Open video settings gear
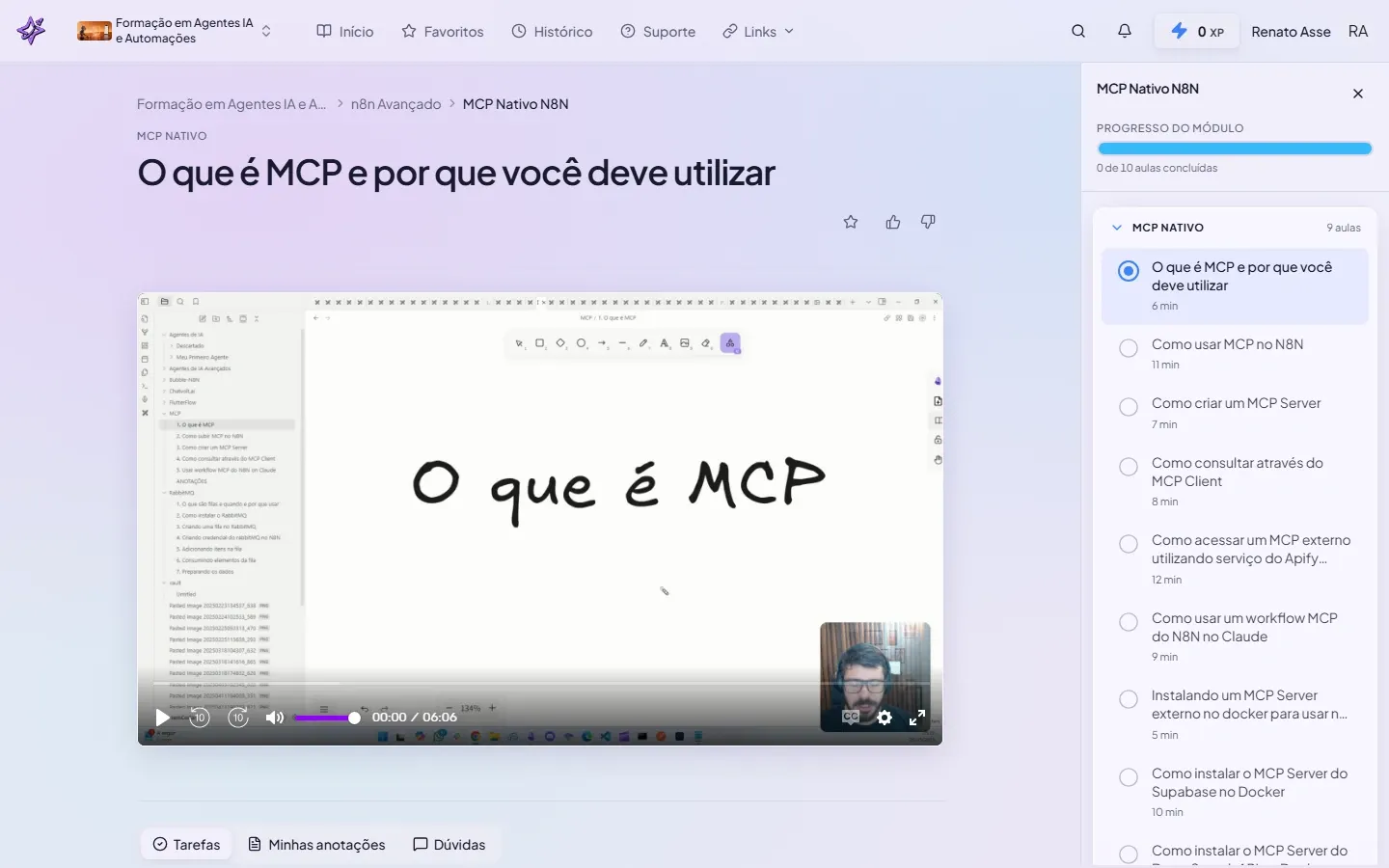This screenshot has height=868, width=1389. 885,718
